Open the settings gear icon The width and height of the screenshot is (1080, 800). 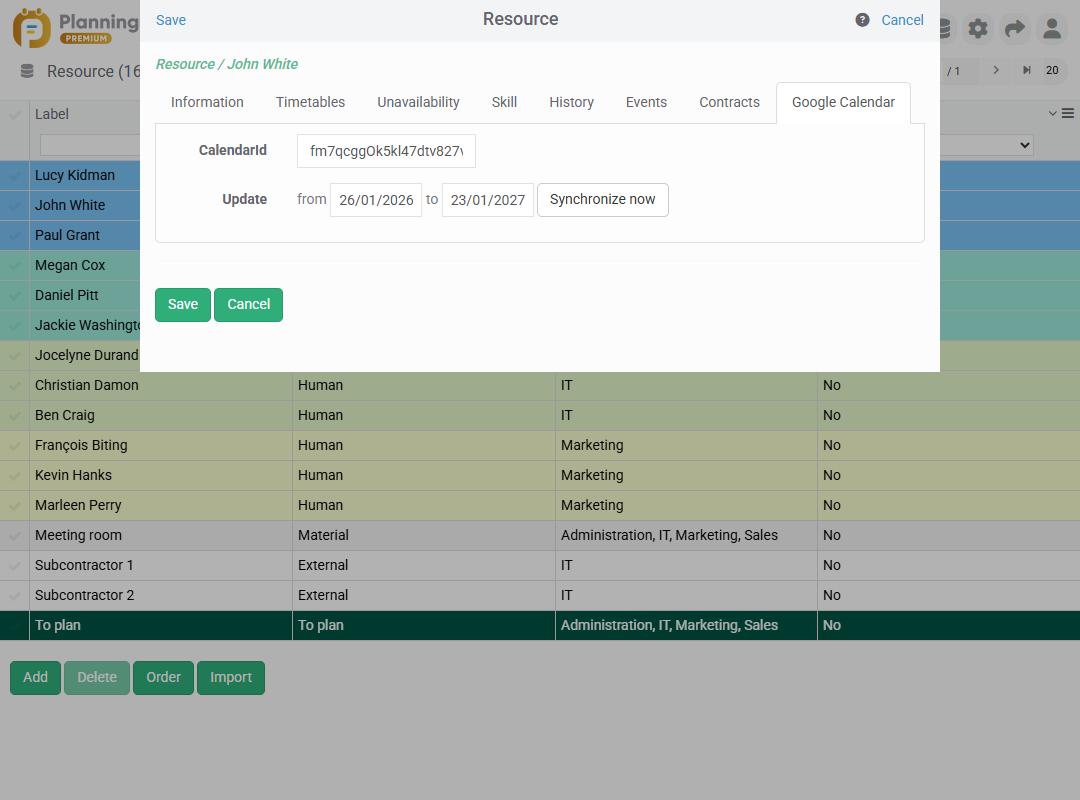pos(977,28)
